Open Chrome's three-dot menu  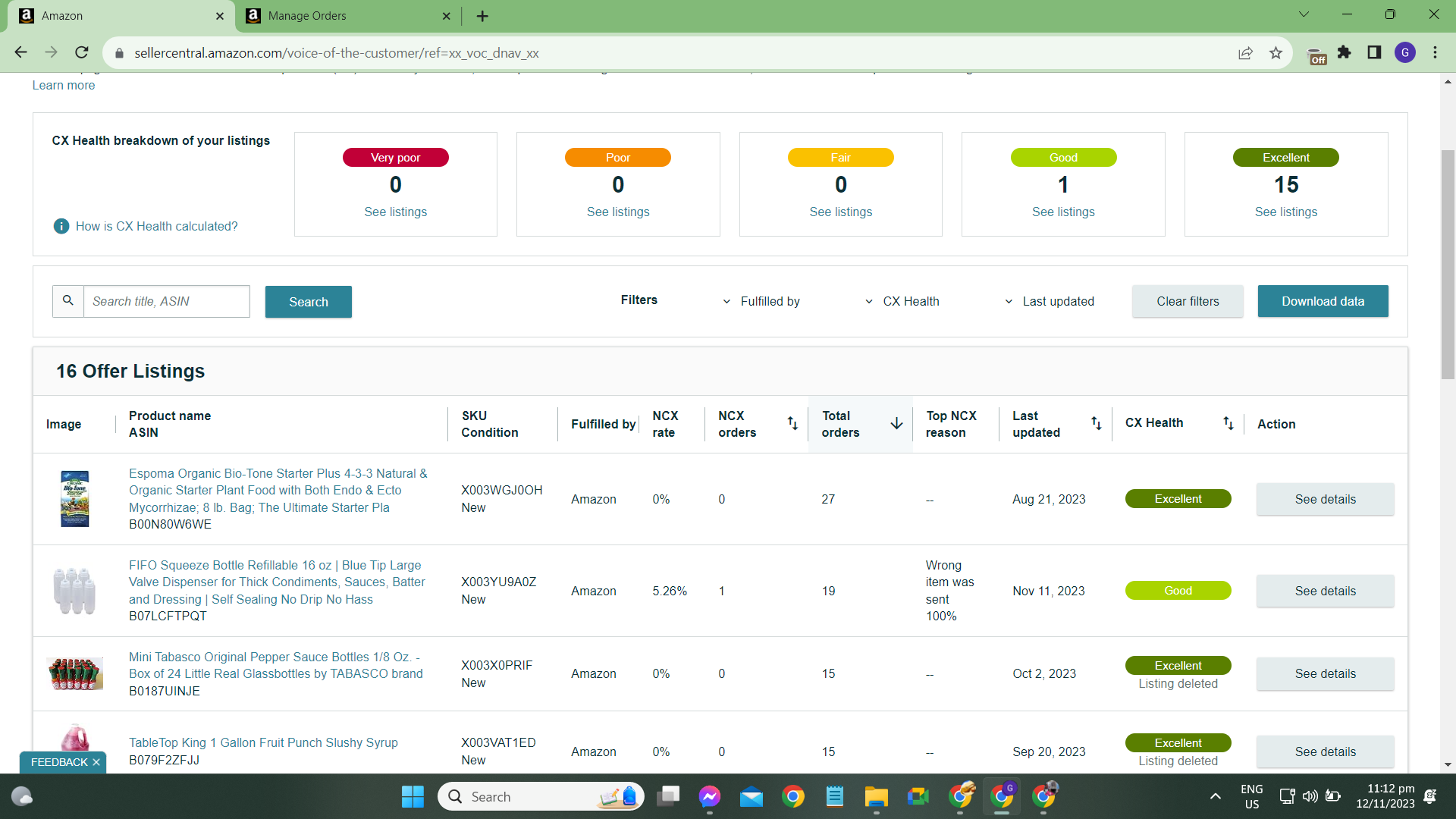[1435, 52]
